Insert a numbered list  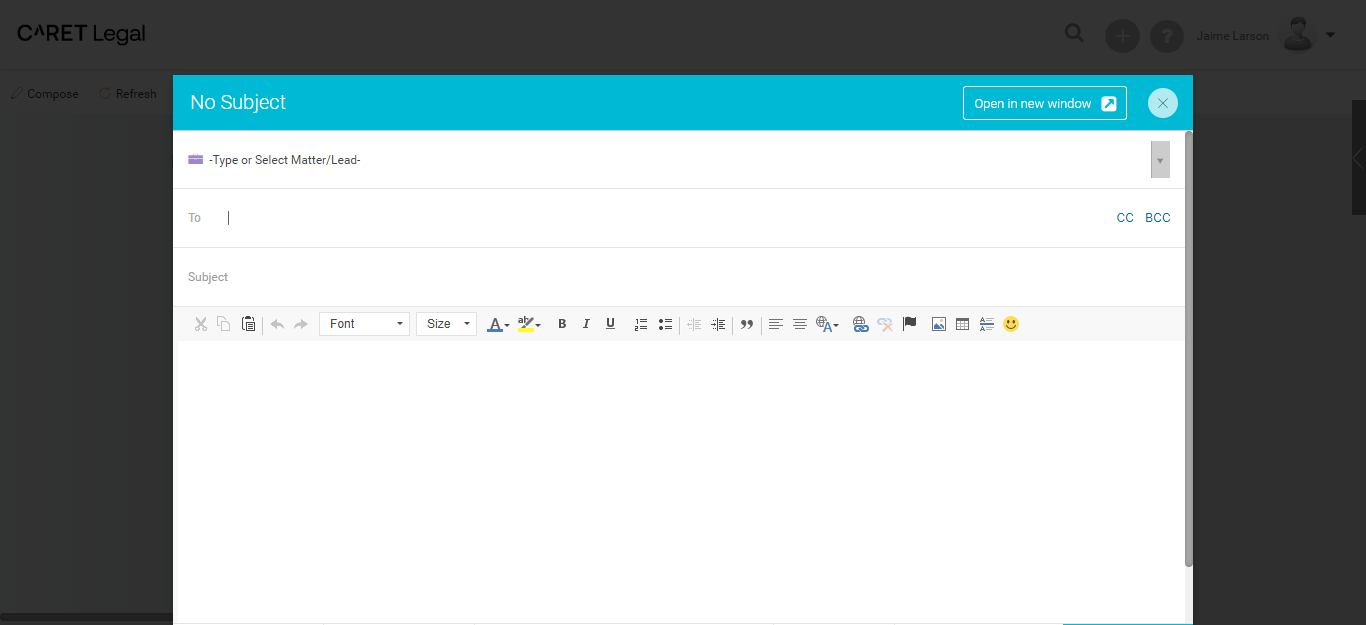641,324
